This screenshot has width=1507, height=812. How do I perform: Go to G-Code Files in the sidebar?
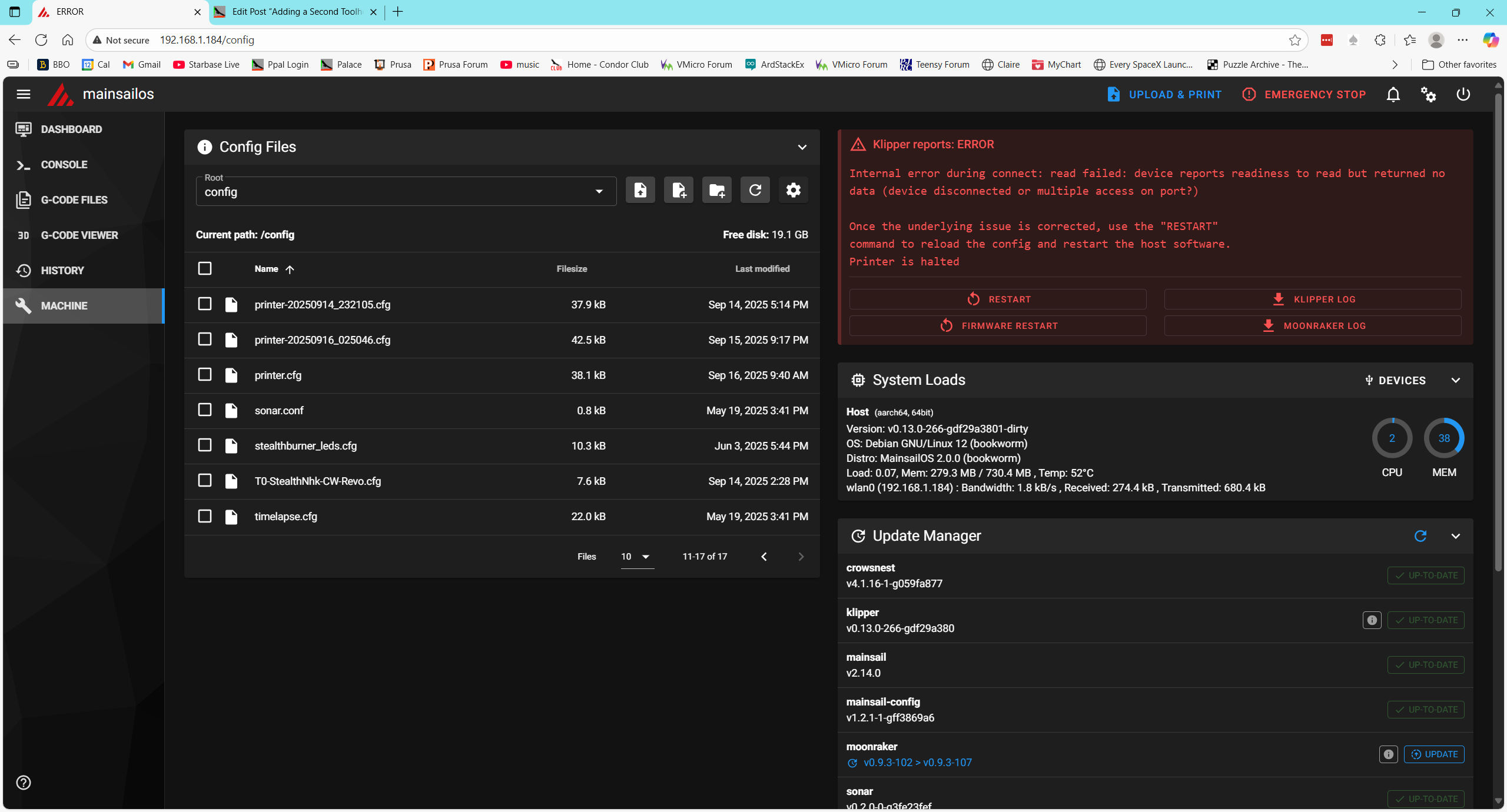coord(74,200)
